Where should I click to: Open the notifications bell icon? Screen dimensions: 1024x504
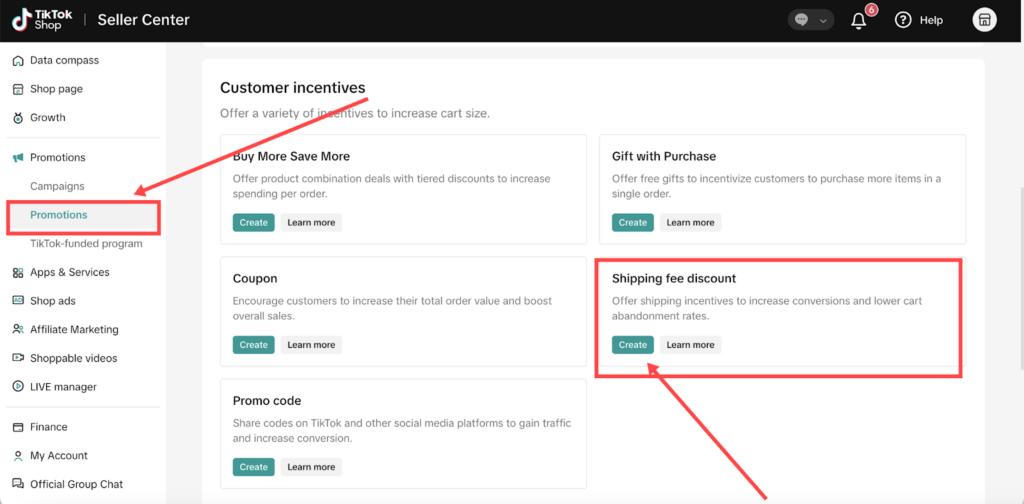point(859,21)
